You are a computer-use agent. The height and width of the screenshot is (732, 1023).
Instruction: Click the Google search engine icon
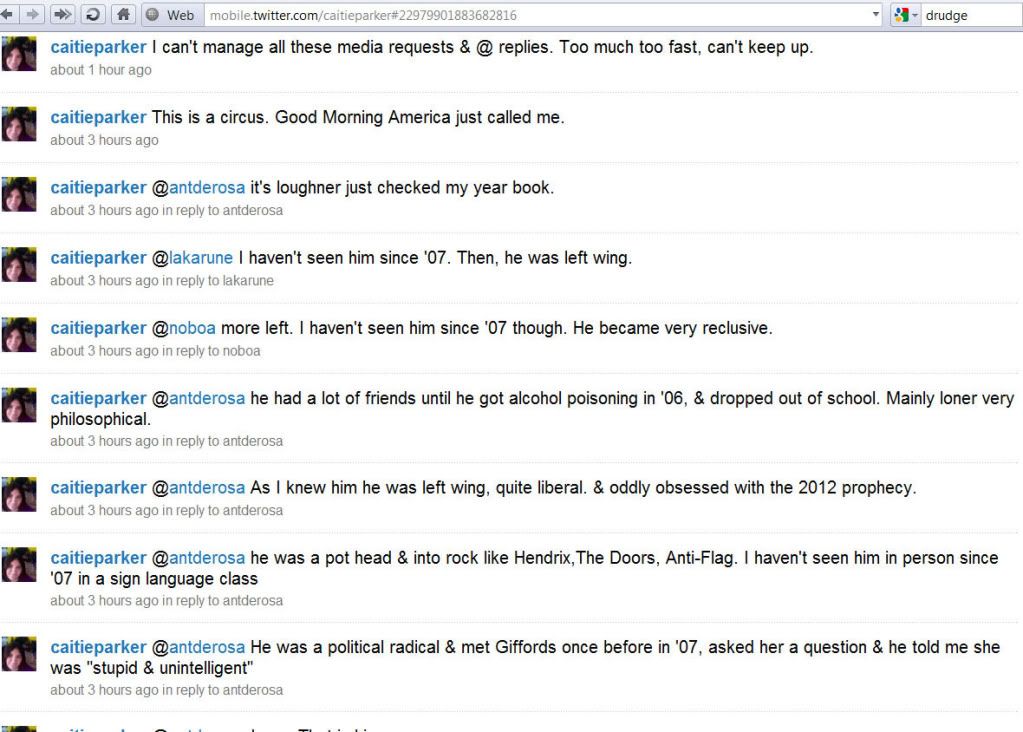point(902,15)
